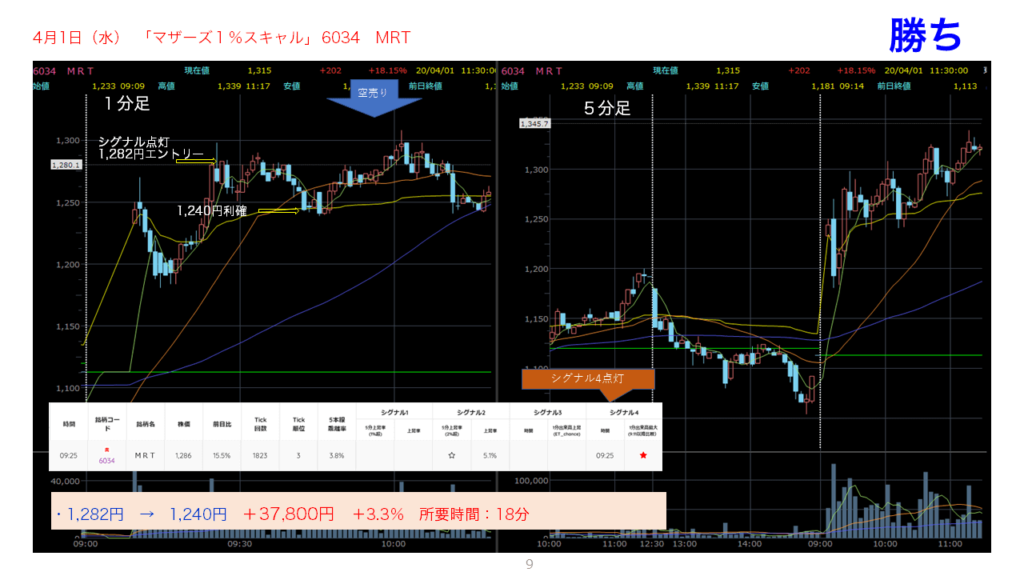Click the 40,000 volume axis label
Viewport: 1024px width, 576px height.
click(x=65, y=481)
